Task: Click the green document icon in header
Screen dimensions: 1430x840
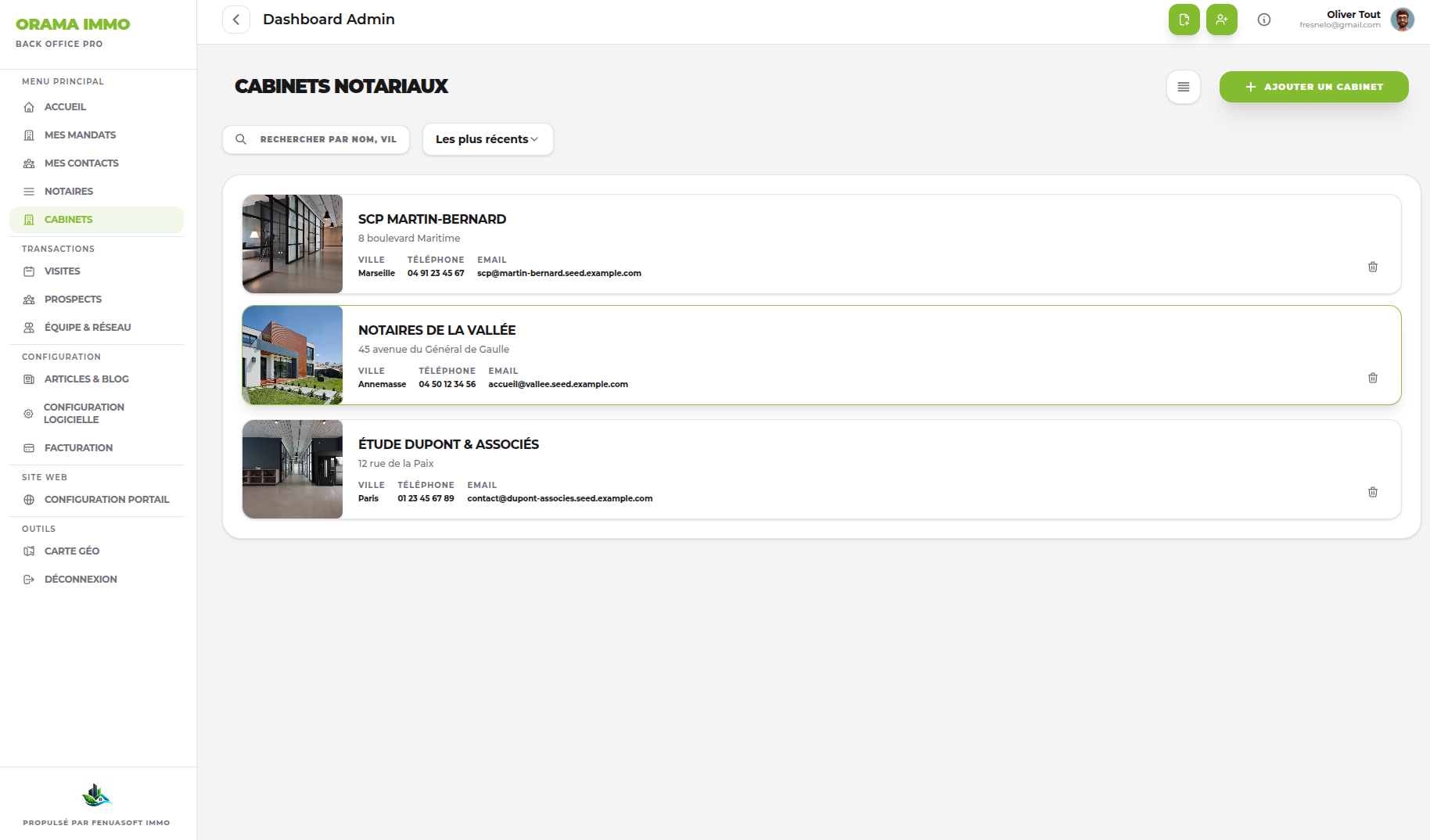Action: pos(1184,20)
